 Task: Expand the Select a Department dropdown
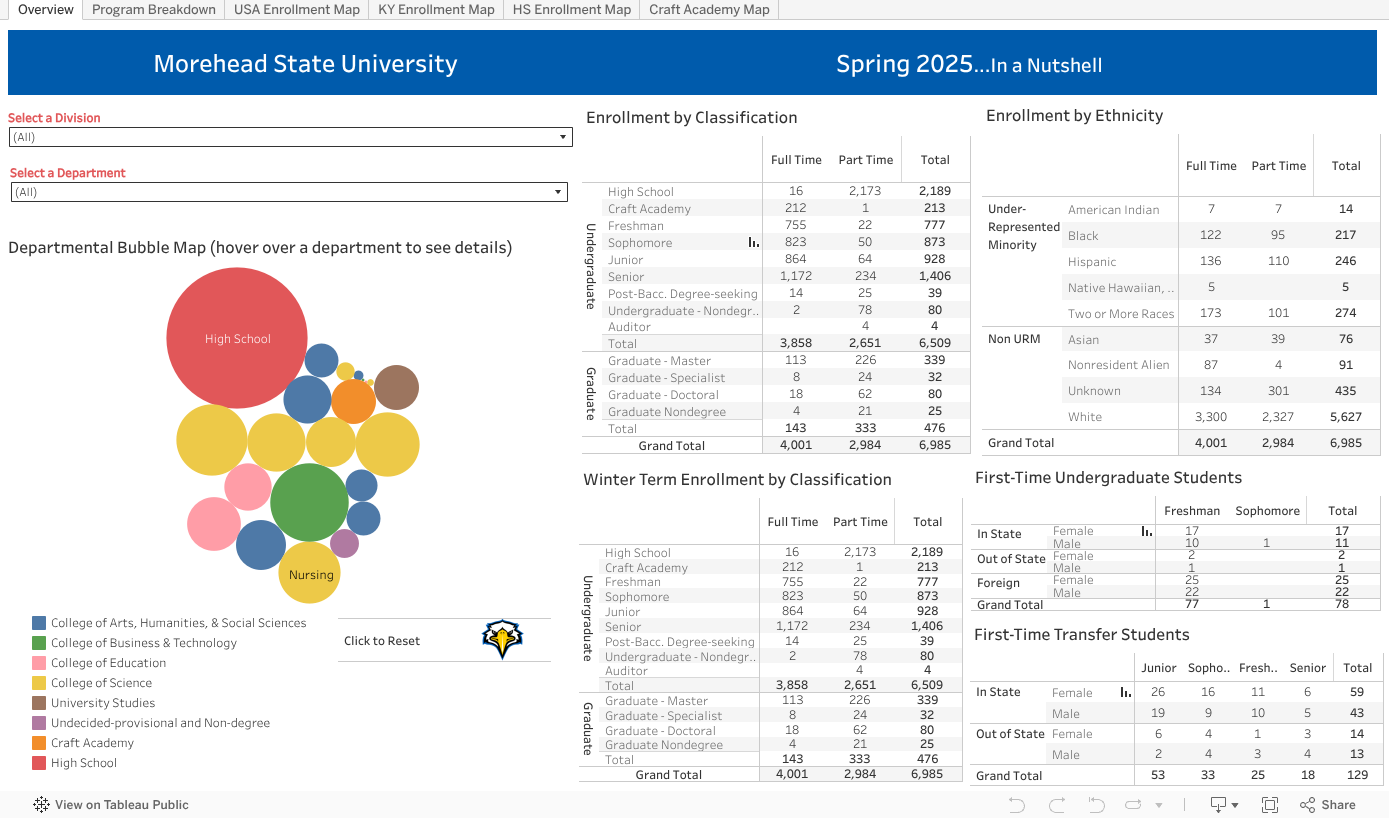coord(289,192)
